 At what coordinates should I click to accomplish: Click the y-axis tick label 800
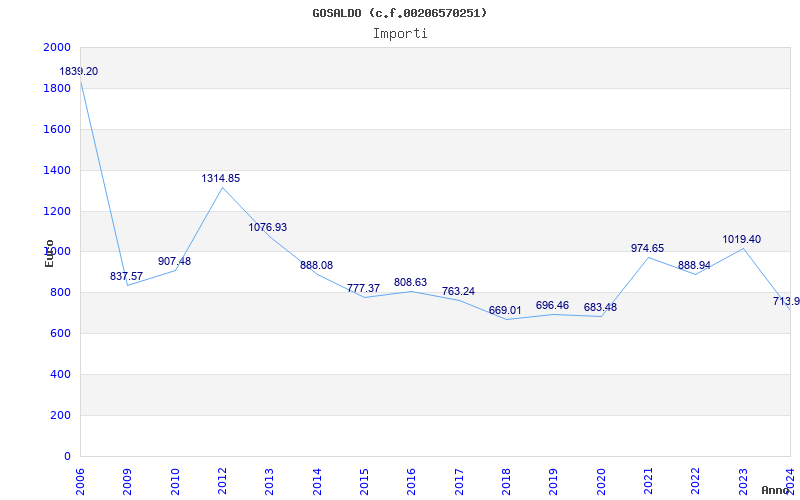tap(61, 292)
